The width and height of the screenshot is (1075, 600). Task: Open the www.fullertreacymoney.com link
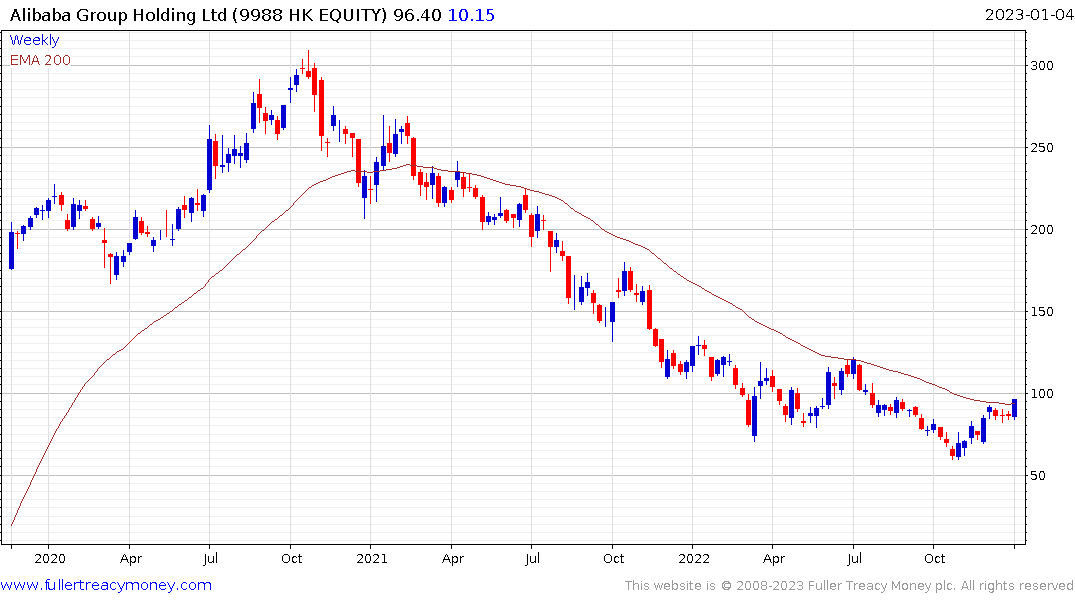106,585
